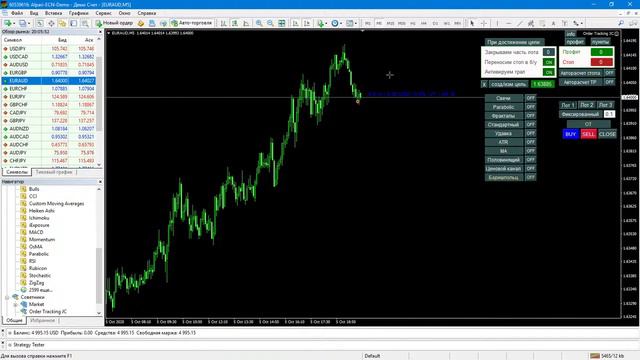
Task: Switch chart to bar chart icon
Action: point(223,23)
